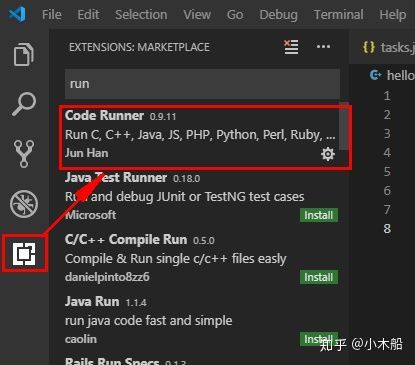415x365 pixels.
Task: Click the extensions list scrollbar thumb
Action: (344, 126)
